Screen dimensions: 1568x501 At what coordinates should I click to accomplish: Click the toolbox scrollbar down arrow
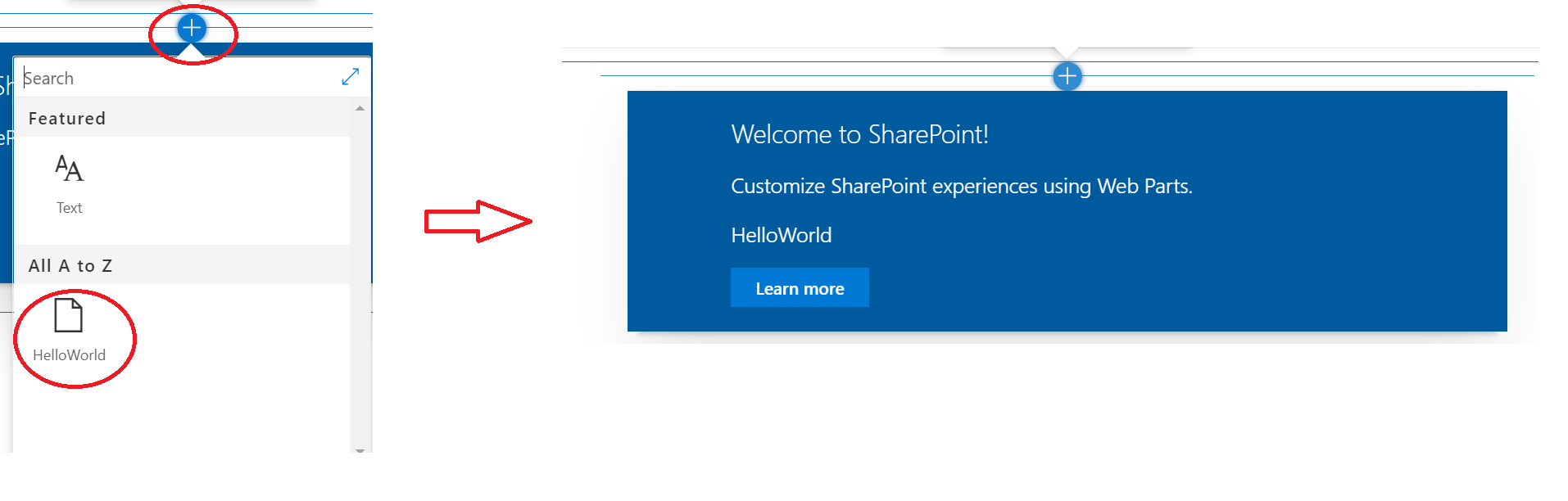click(360, 449)
